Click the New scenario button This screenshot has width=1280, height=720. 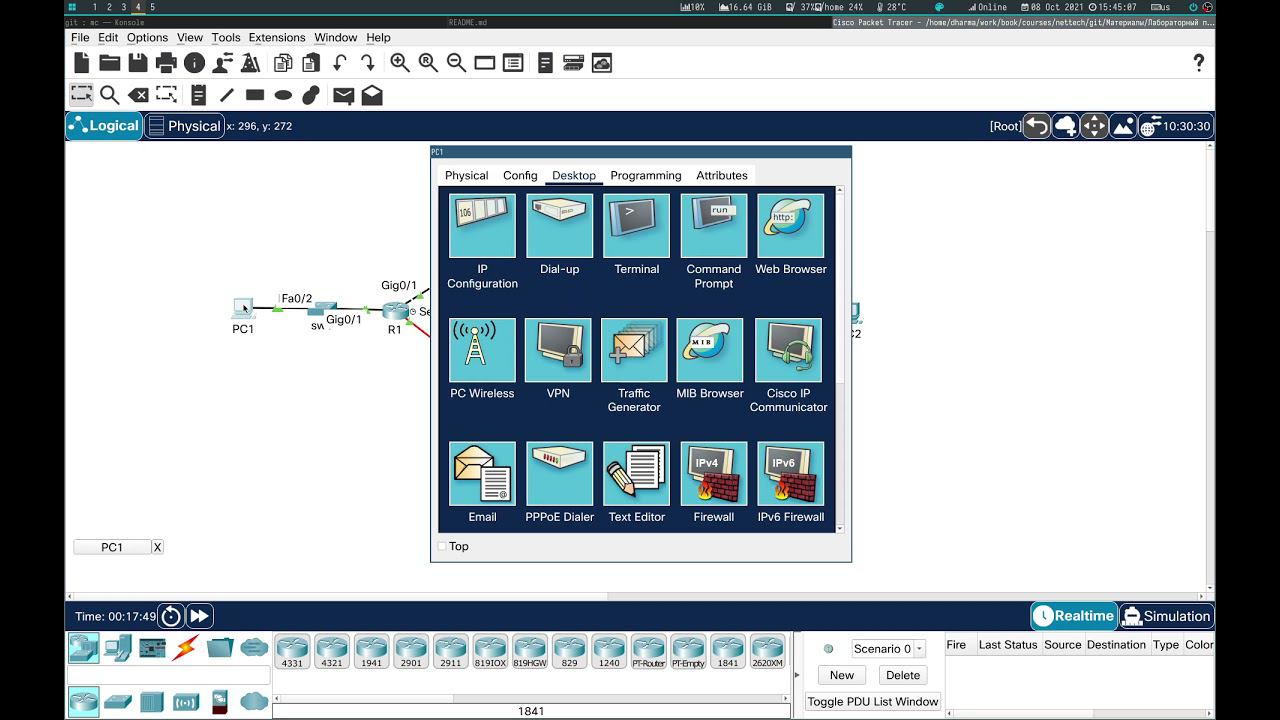pyautogui.click(x=842, y=675)
